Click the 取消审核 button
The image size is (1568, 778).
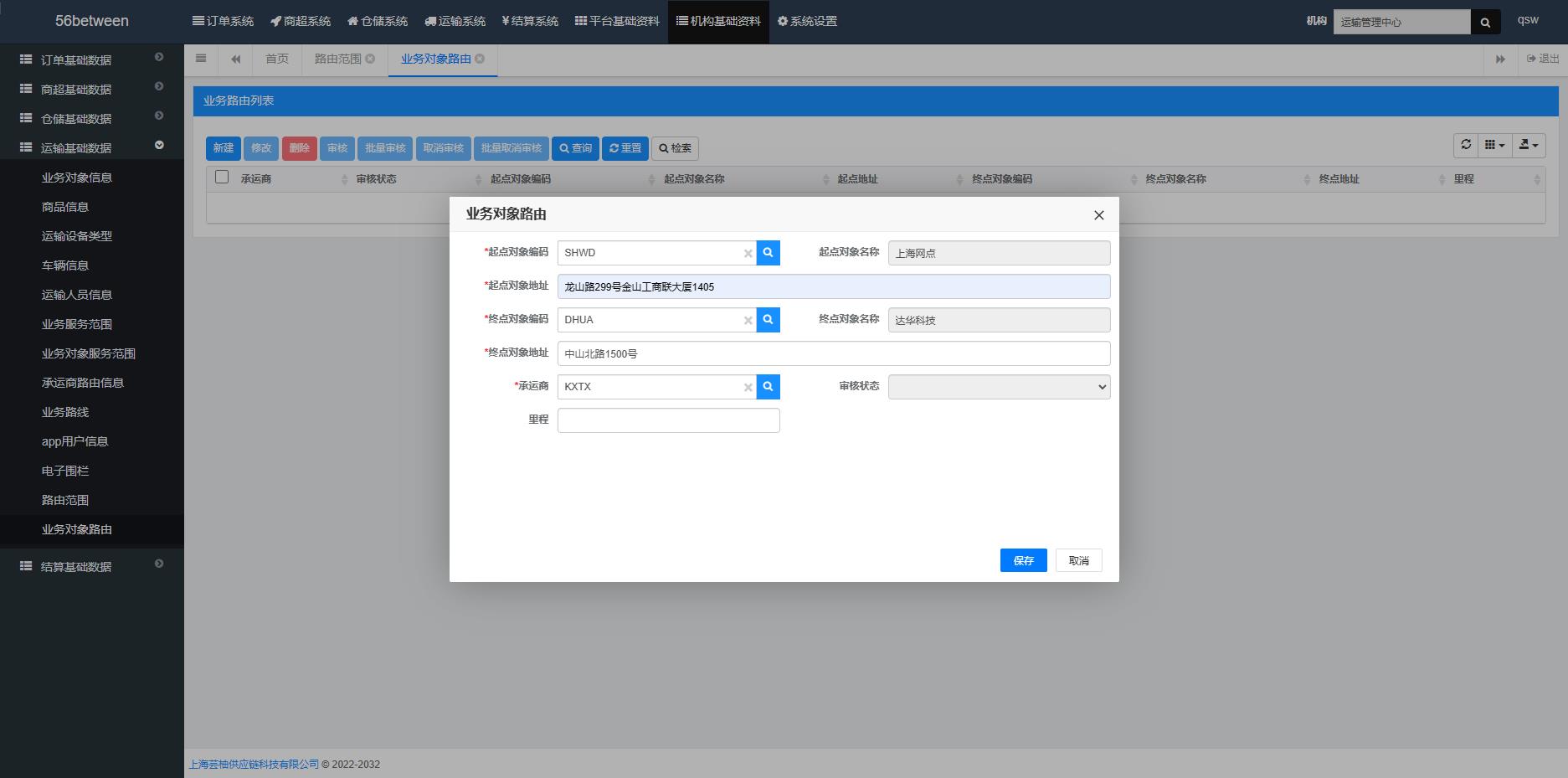pos(443,148)
